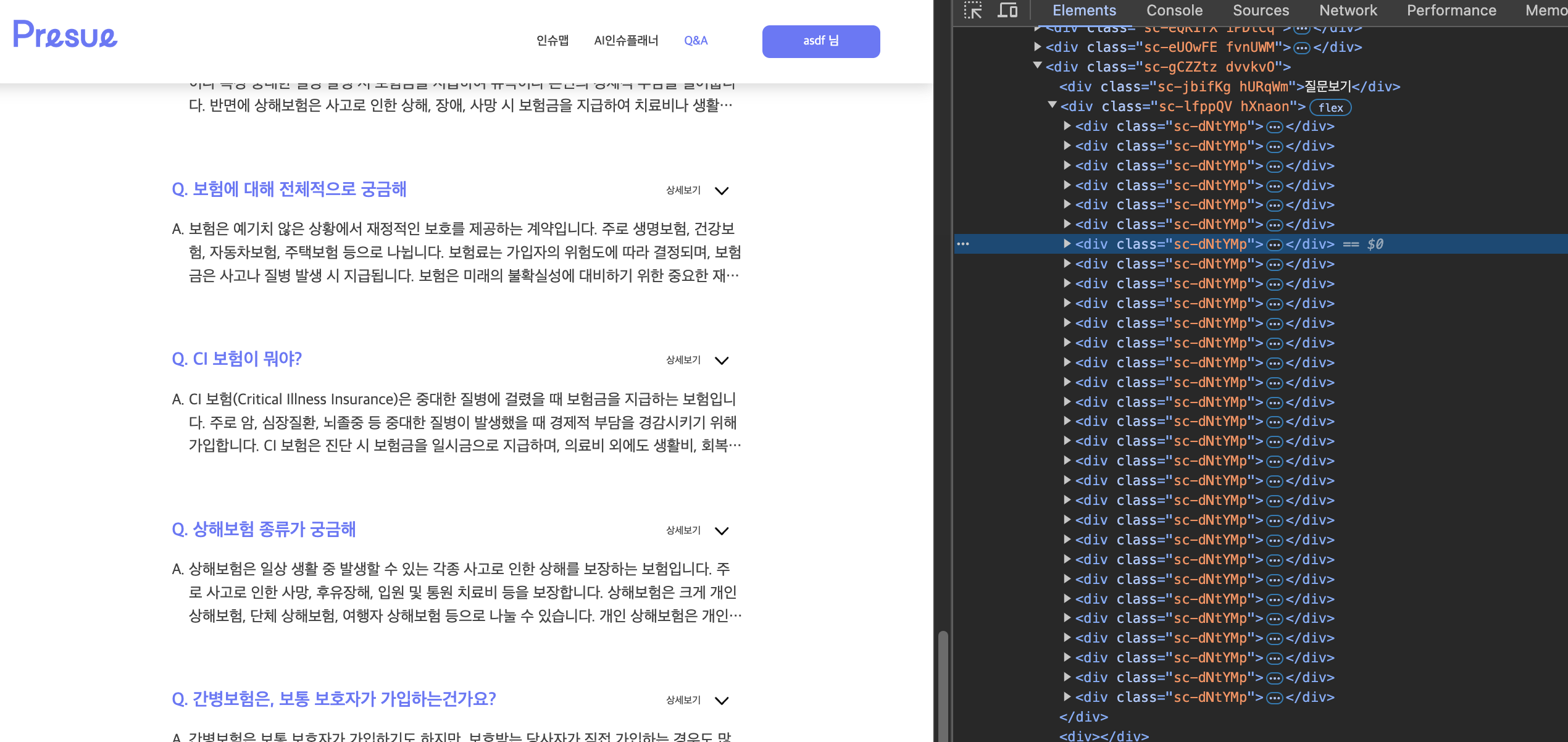Open the Network tab
Image resolution: width=1568 pixels, height=742 pixels.
1348,10
